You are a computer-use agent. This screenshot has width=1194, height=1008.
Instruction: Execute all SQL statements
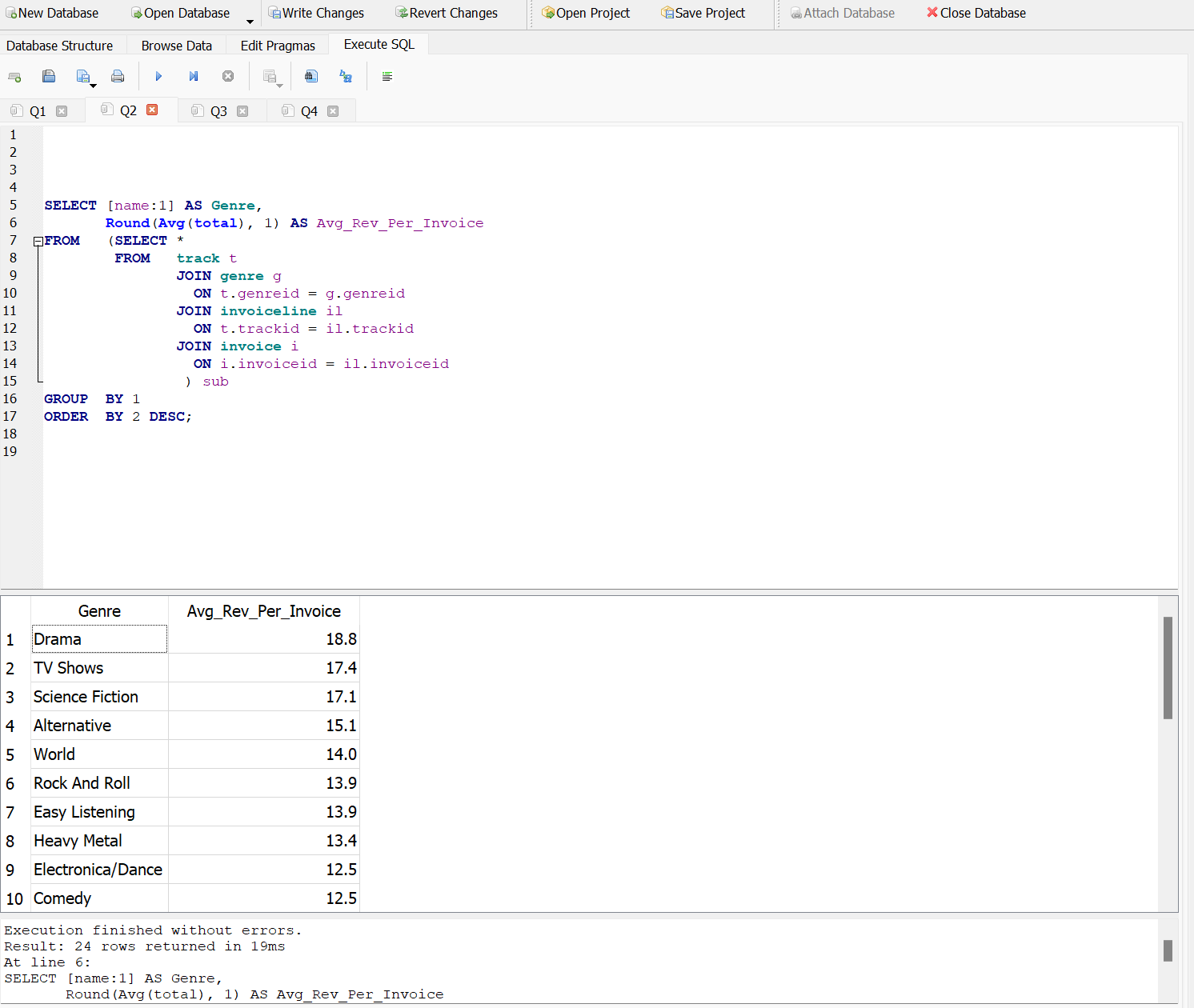(x=158, y=76)
